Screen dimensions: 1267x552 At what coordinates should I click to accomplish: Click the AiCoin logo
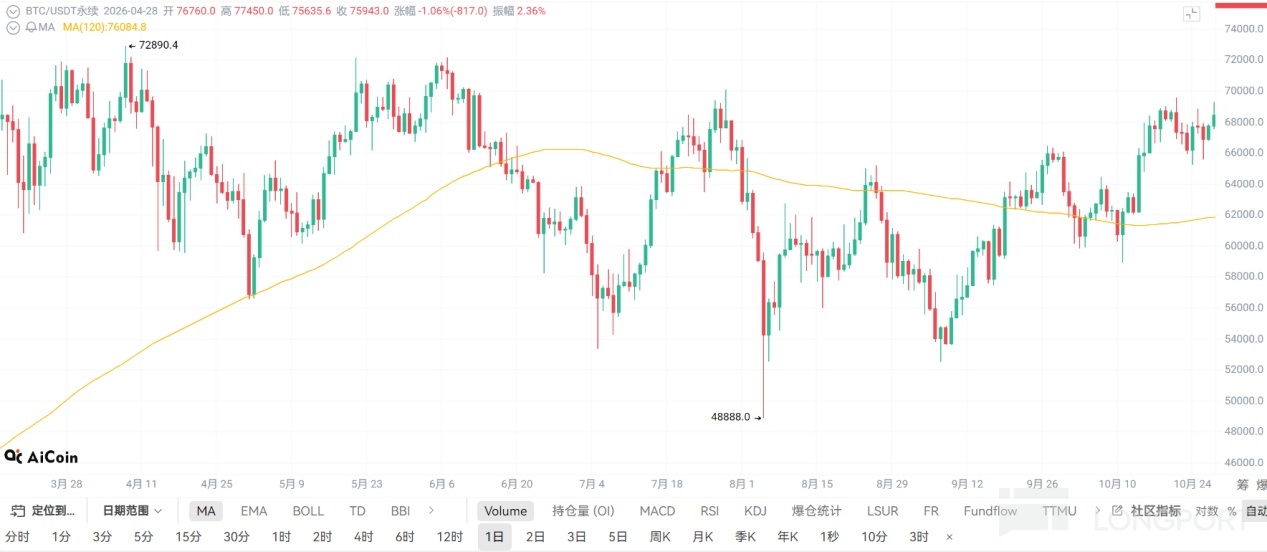[41, 457]
